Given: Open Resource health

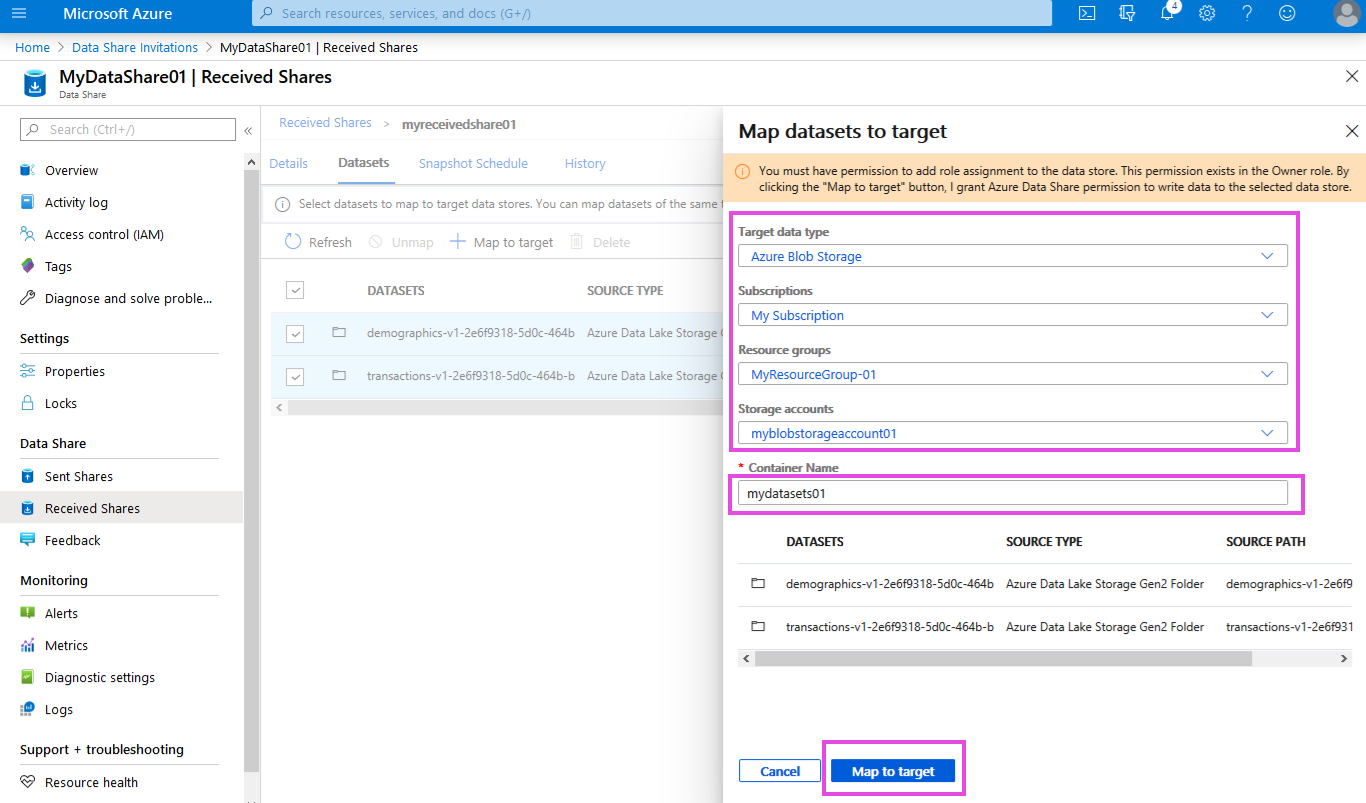Looking at the screenshot, I should [91, 782].
